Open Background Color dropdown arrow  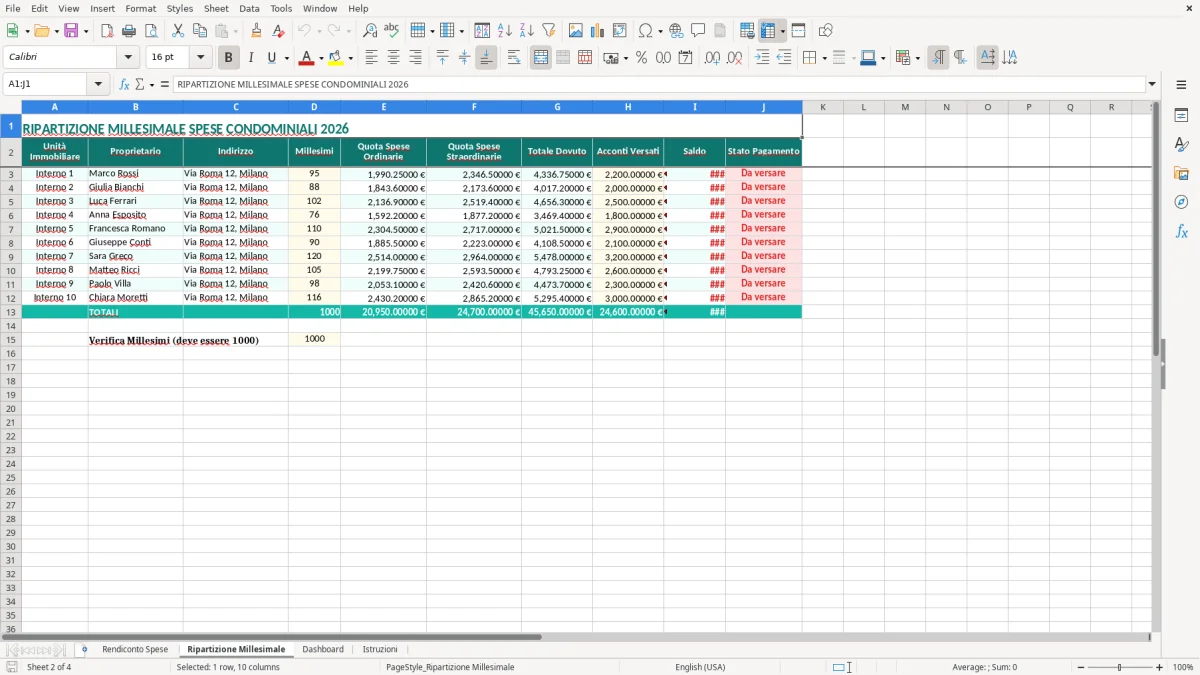pos(350,58)
